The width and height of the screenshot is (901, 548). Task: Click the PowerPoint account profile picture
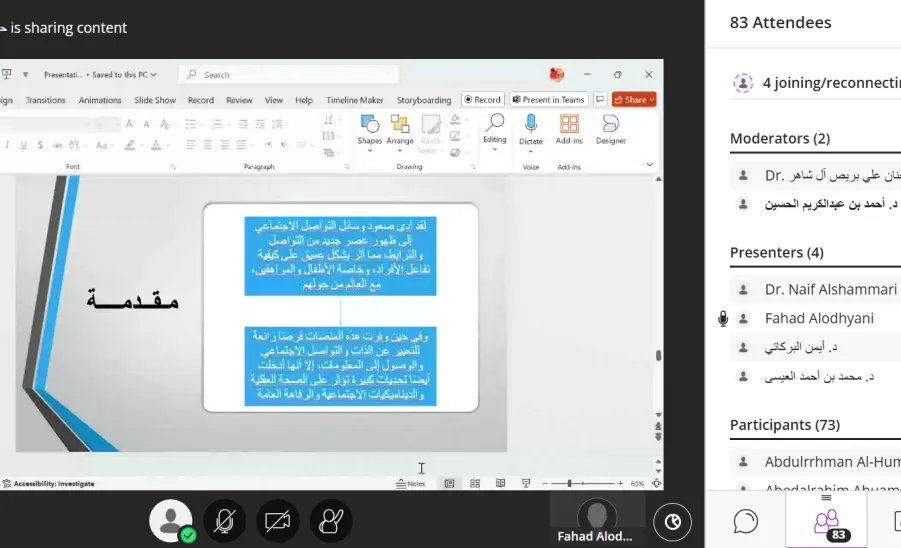(x=556, y=74)
